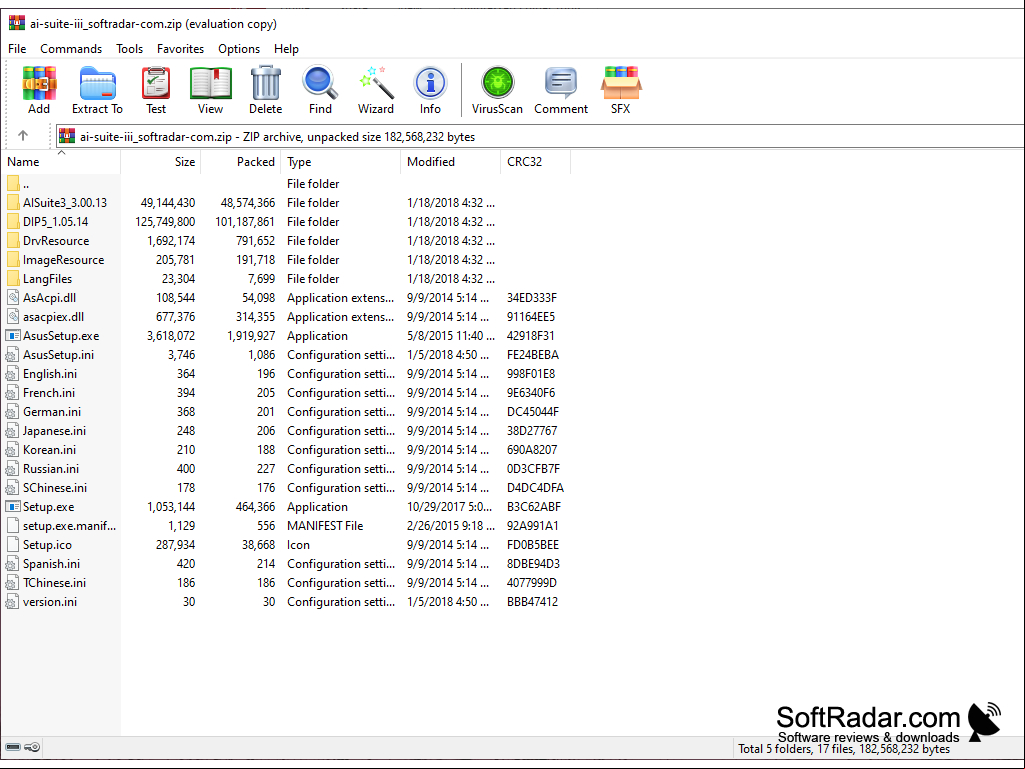Select the DIP5_1.05.14 folder icon
Image resolution: width=1025 pixels, height=769 pixels.
pyautogui.click(x=12, y=222)
